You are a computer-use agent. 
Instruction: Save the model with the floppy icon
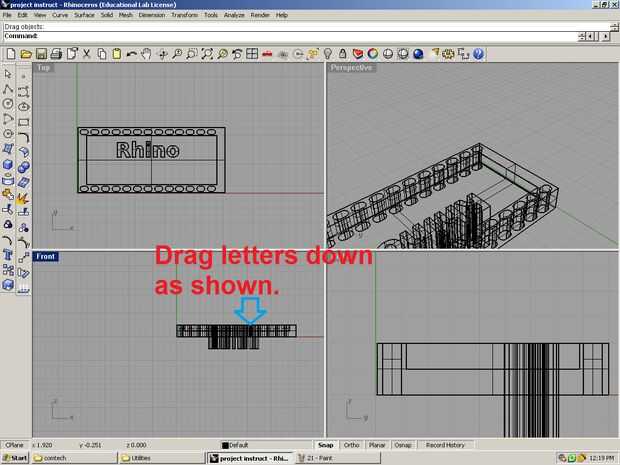41,54
